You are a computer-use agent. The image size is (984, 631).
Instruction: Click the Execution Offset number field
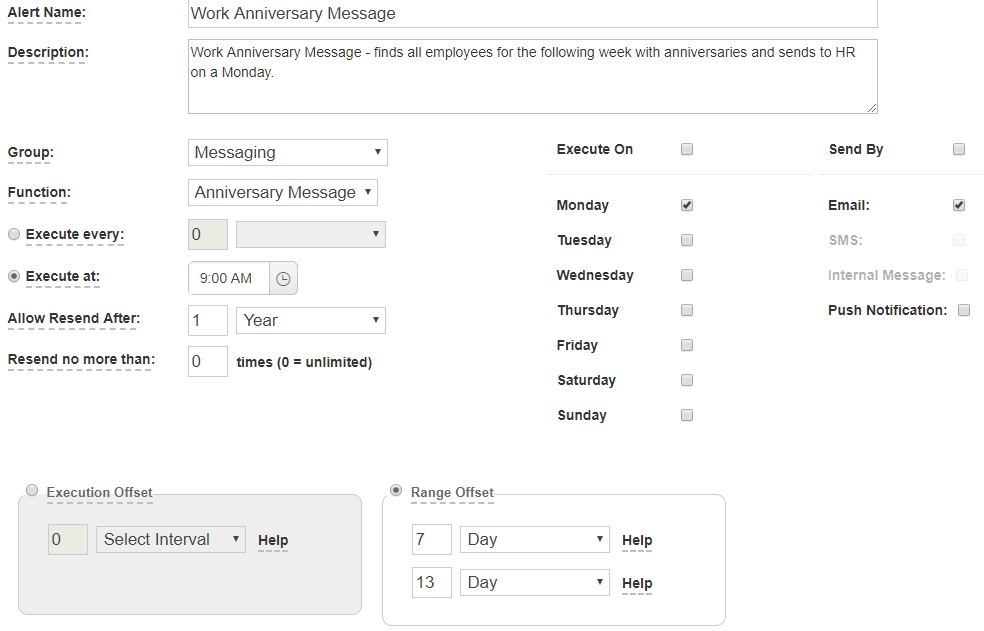(x=68, y=539)
